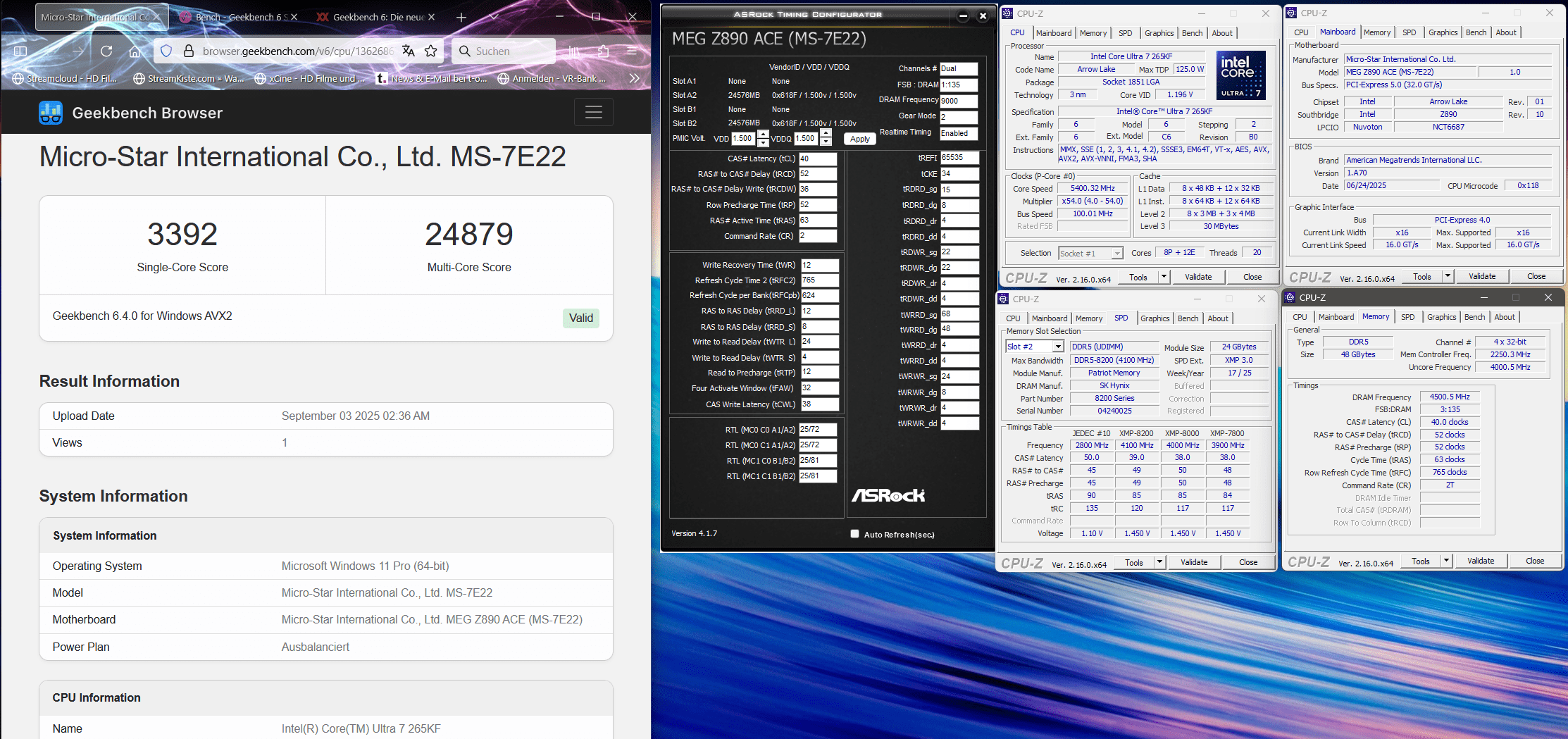Open the browser extensions menu
1568x739 pixels.
[603, 51]
